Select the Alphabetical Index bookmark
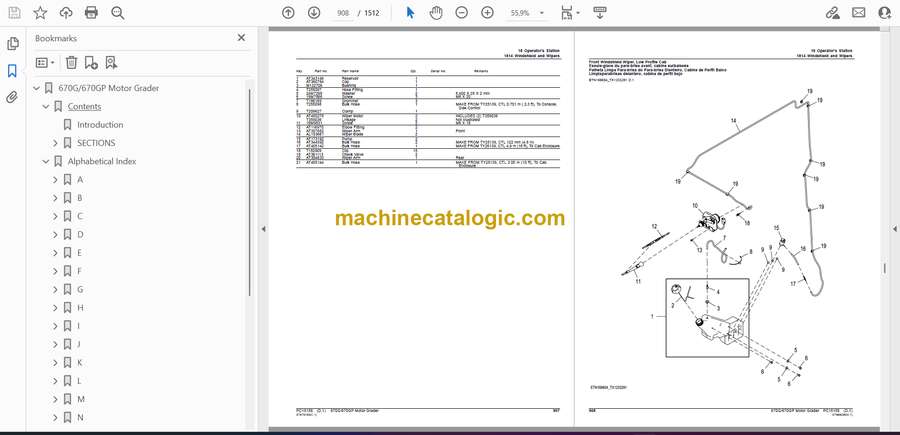Image resolution: width=900 pixels, height=435 pixels. 102,161
